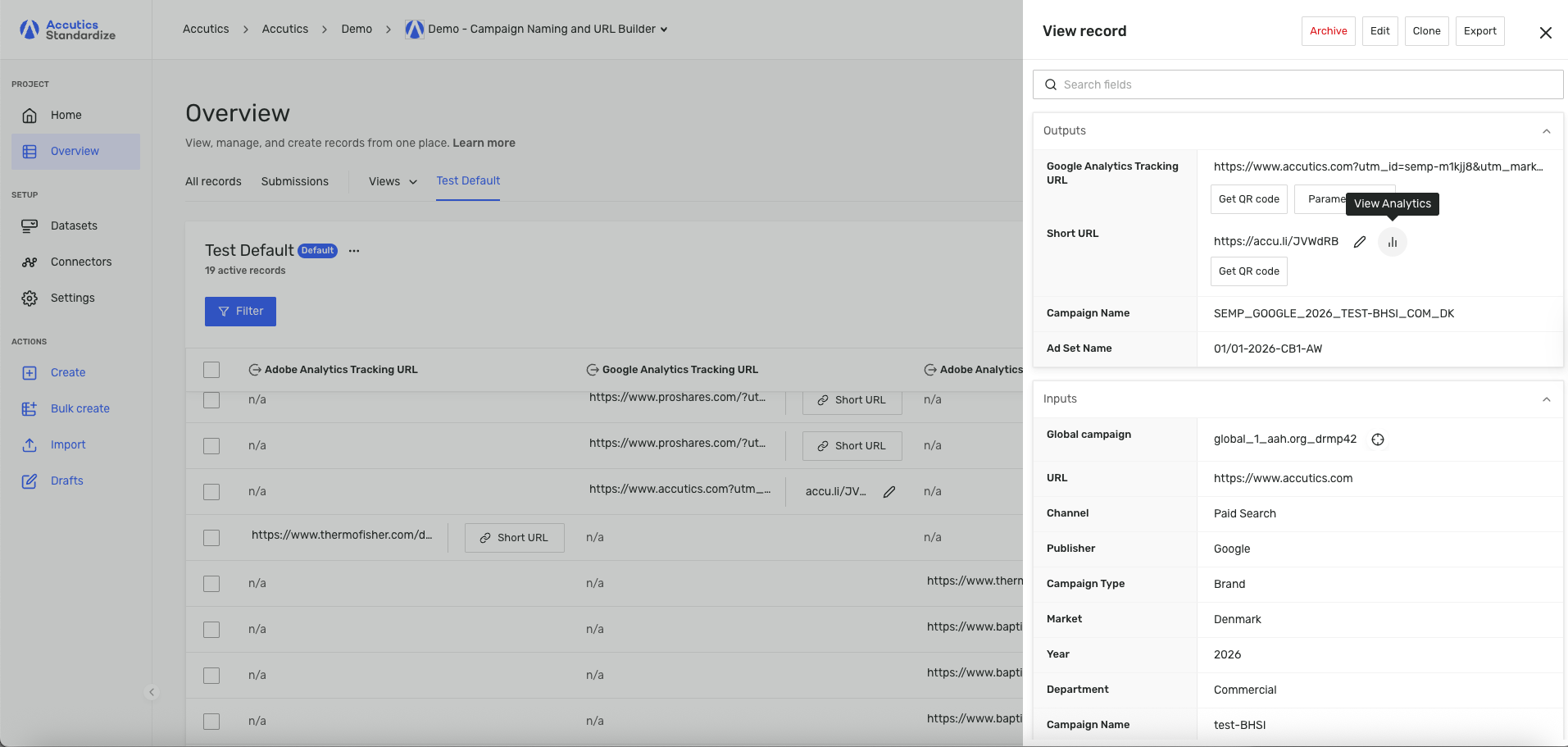Toggle the select-all checkbox in table header
The image size is (1568, 747).
coord(211,370)
